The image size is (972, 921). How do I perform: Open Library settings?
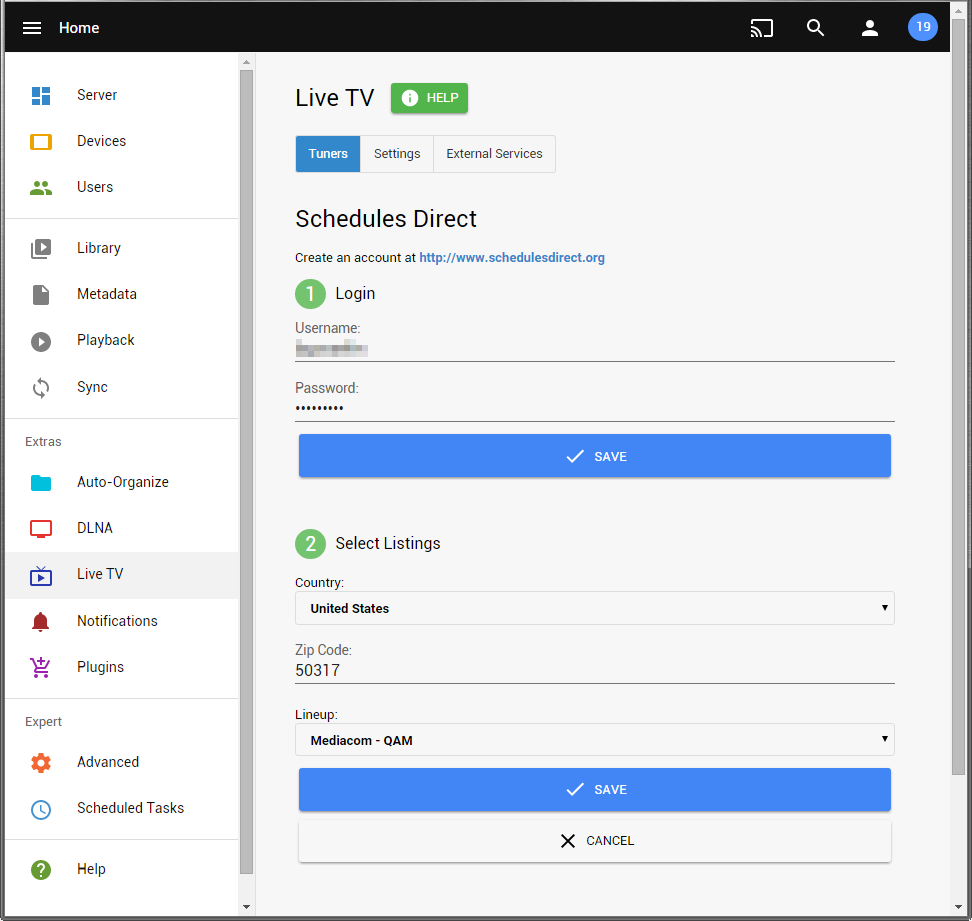(122, 249)
